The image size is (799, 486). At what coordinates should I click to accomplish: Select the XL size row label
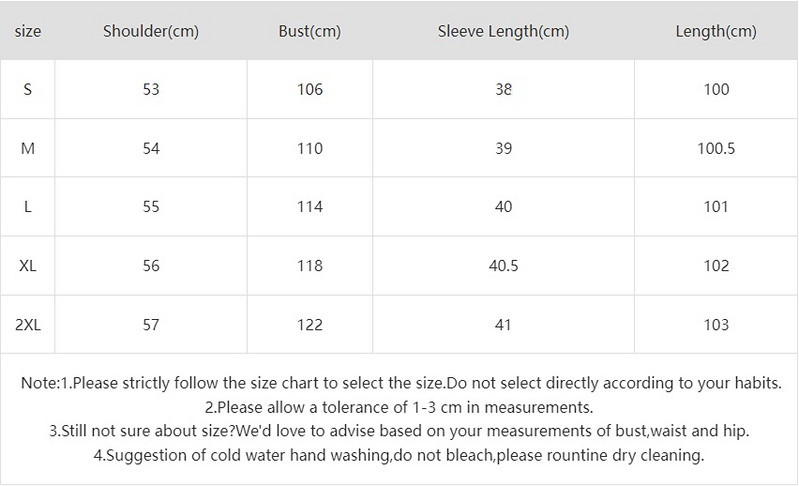(x=28, y=266)
